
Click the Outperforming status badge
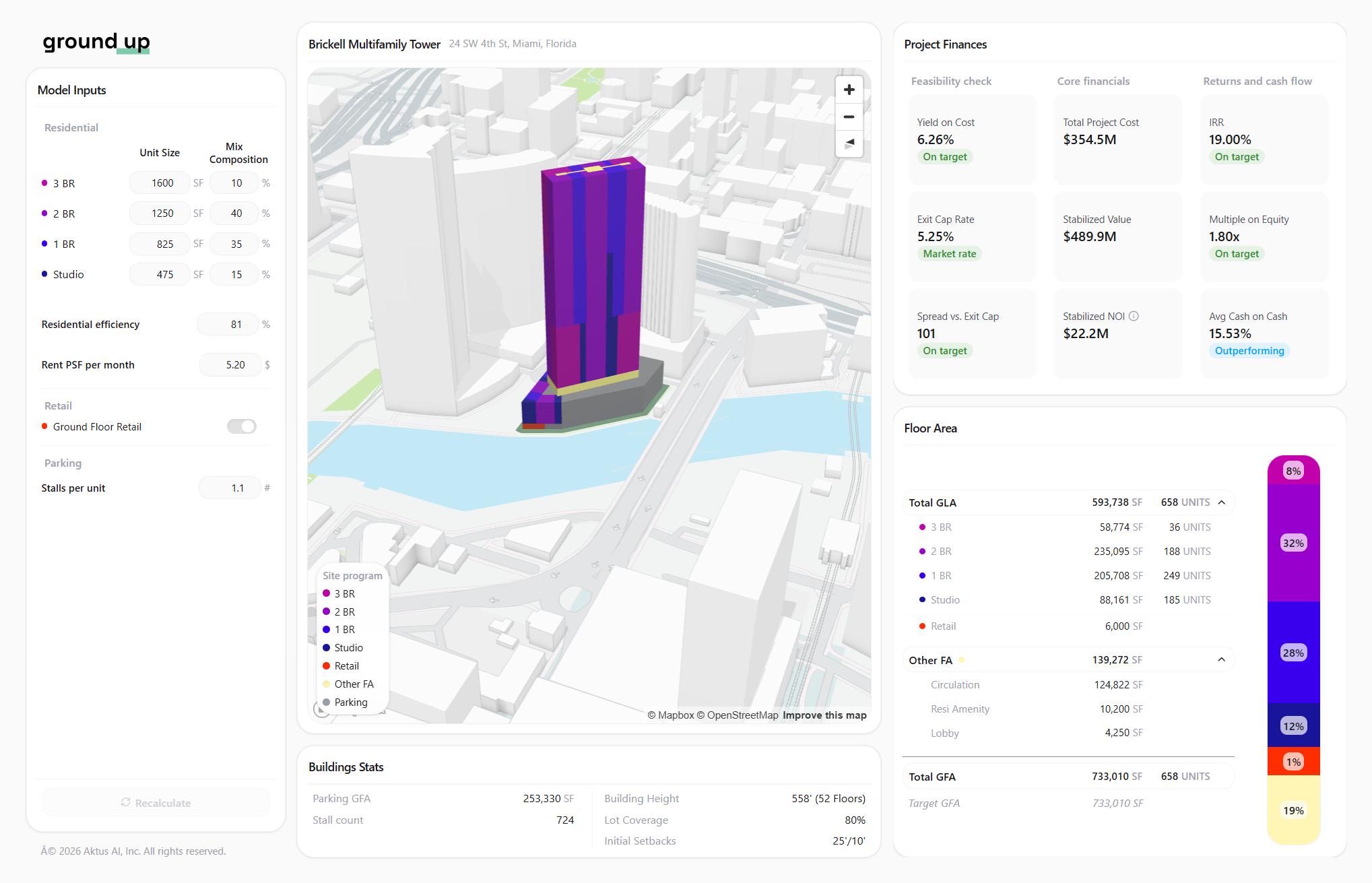(x=1249, y=350)
